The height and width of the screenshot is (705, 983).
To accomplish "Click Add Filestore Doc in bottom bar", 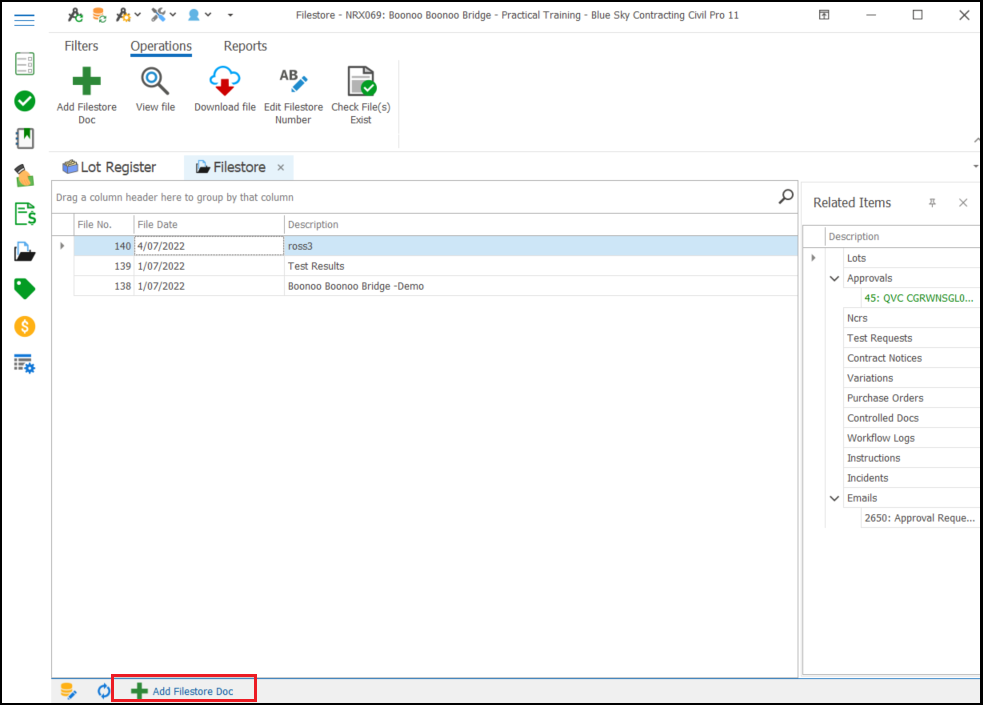I will tap(183, 691).
